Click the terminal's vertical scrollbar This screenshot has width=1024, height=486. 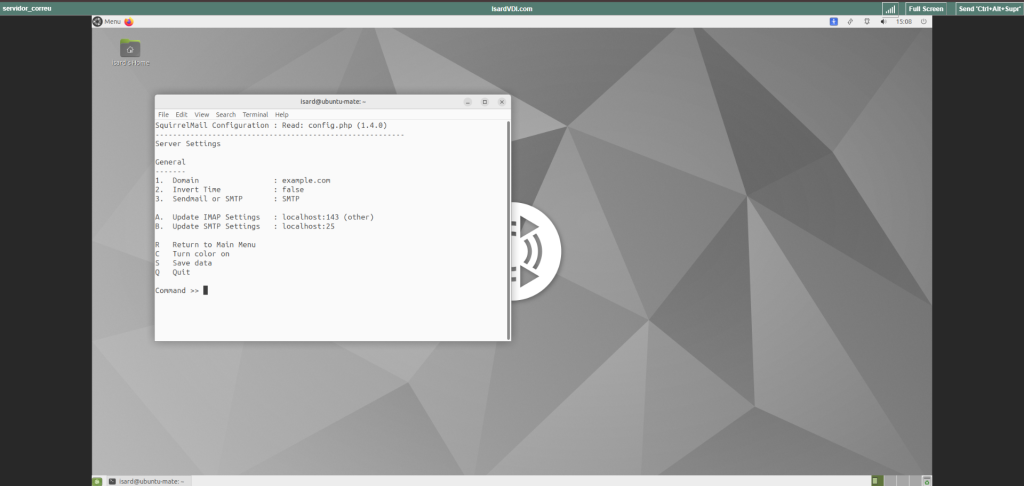click(508, 230)
